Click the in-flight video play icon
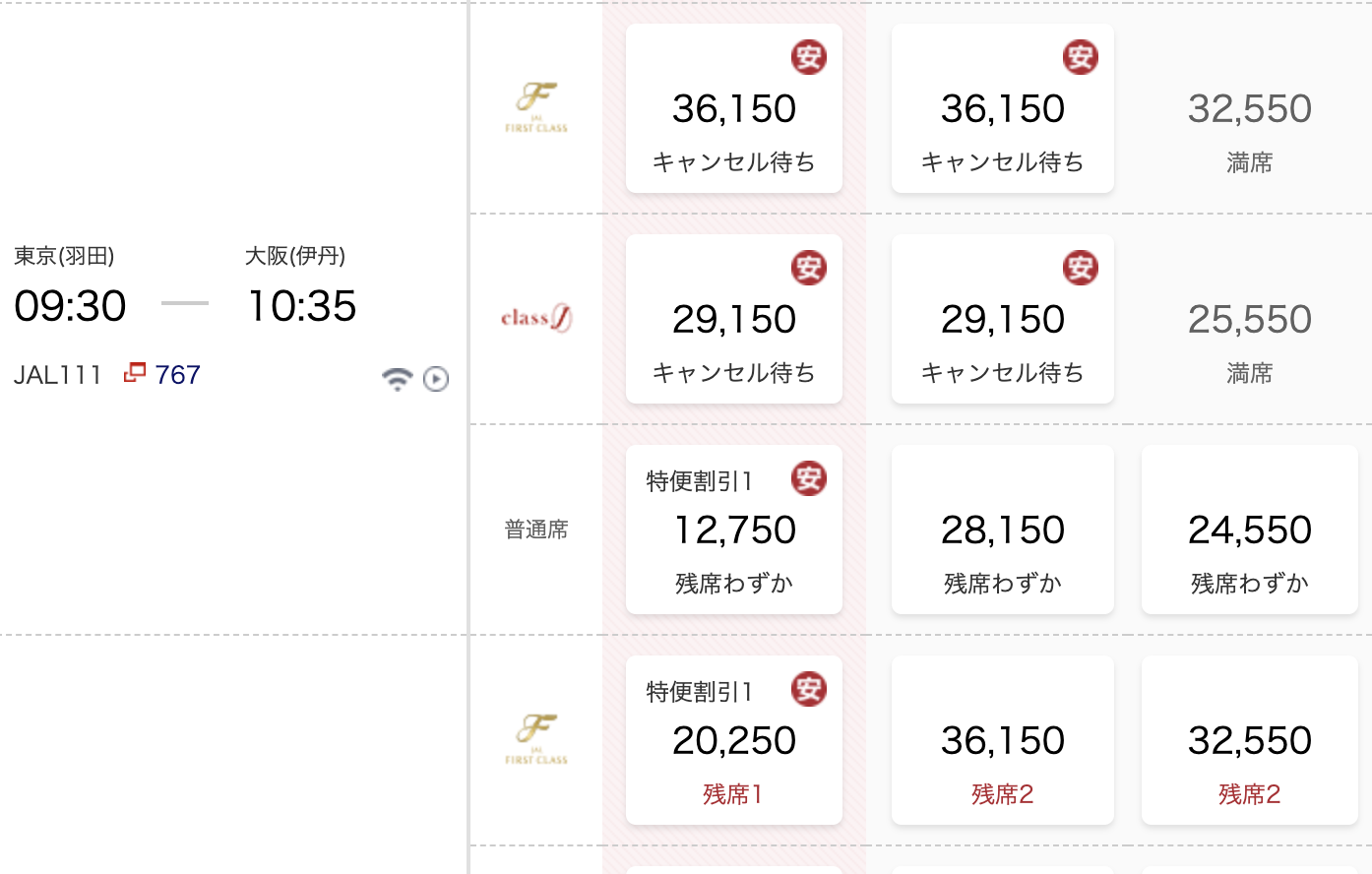This screenshot has width=1372, height=874. (x=436, y=379)
